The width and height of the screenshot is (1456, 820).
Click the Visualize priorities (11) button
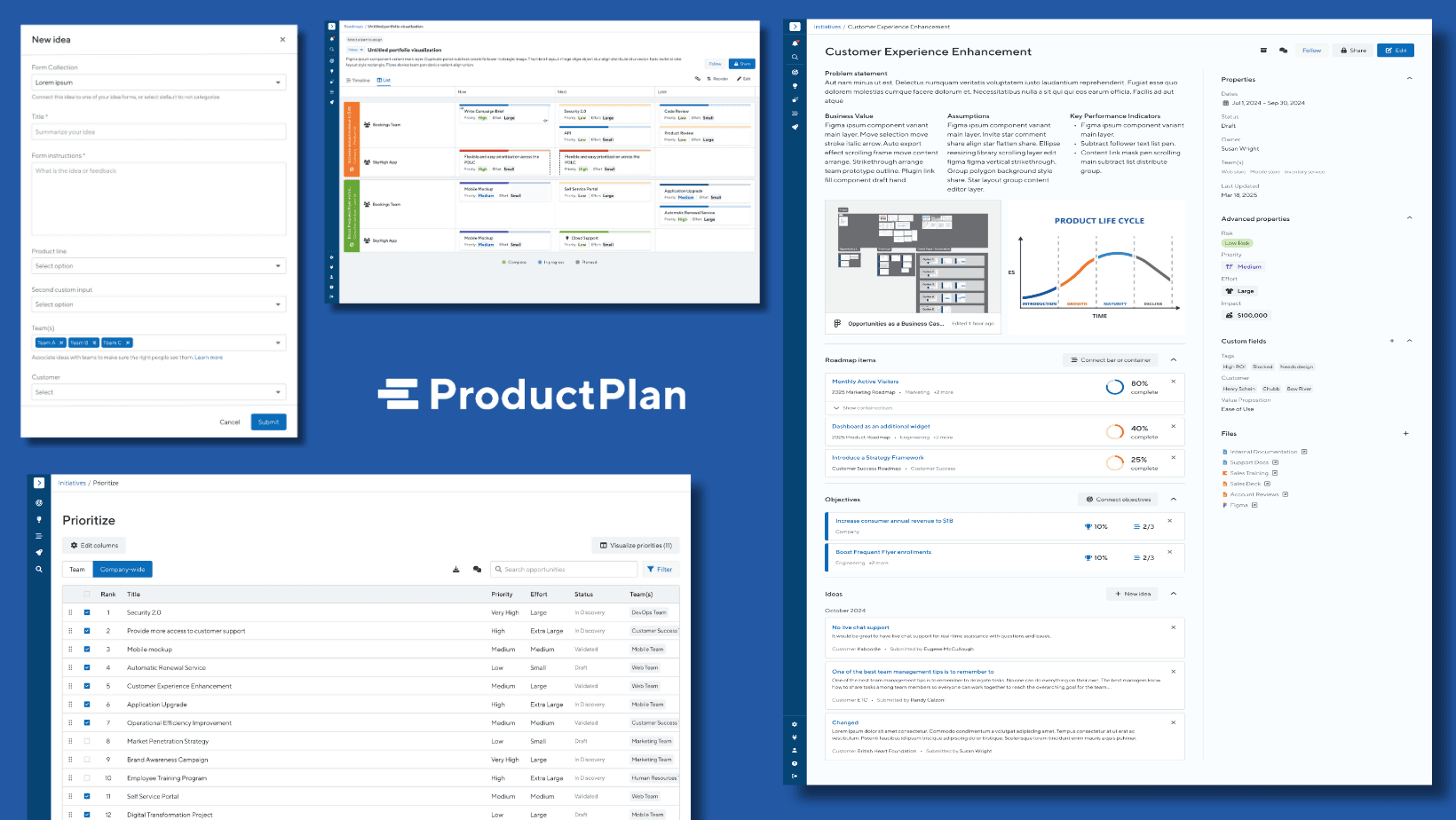[x=636, y=545]
